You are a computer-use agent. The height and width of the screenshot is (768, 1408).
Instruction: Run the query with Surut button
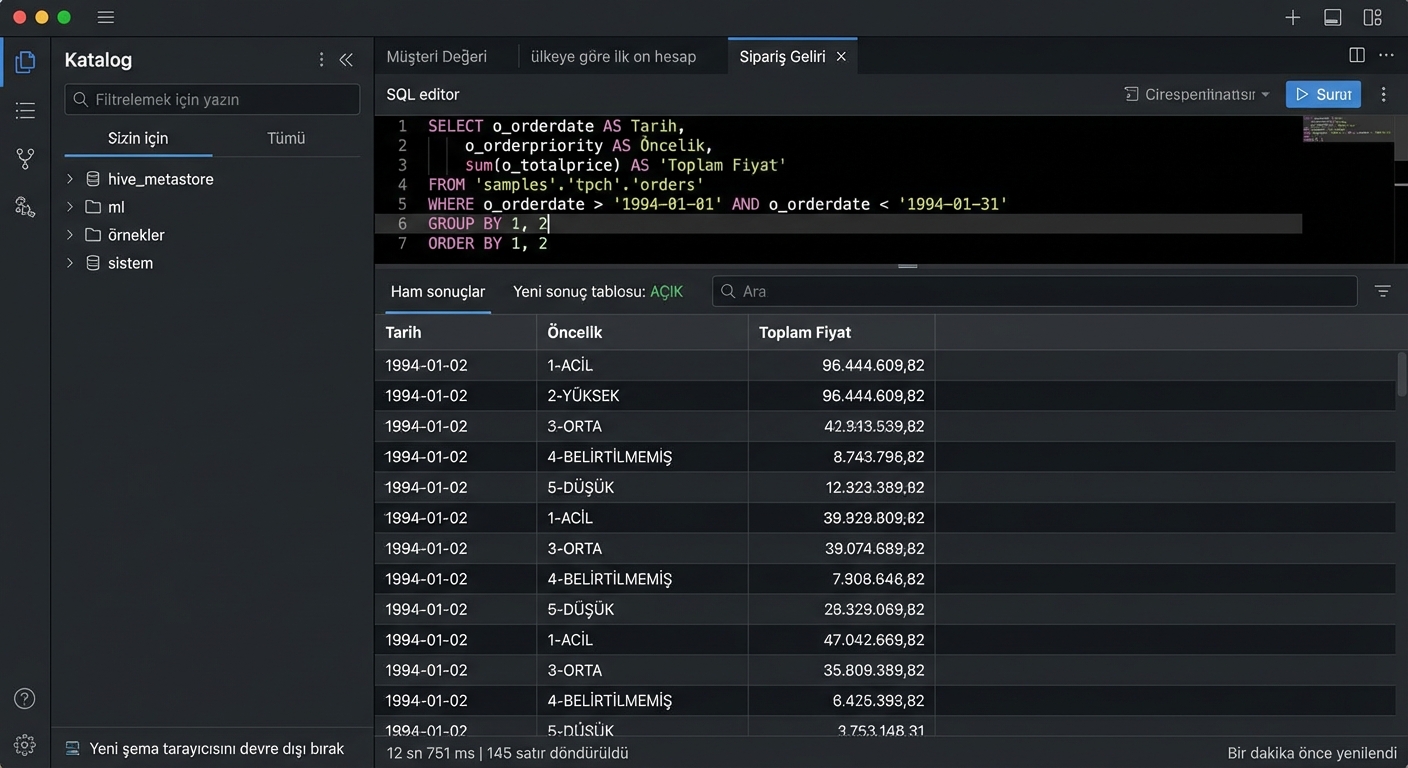pos(1323,94)
